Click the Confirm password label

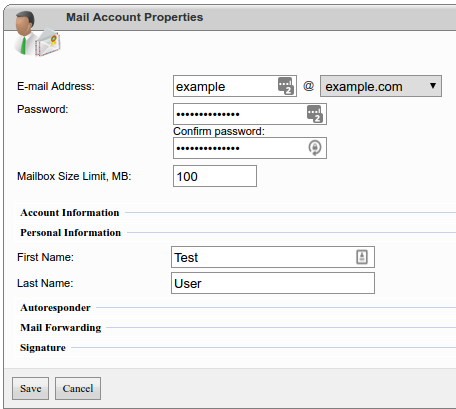point(219,131)
